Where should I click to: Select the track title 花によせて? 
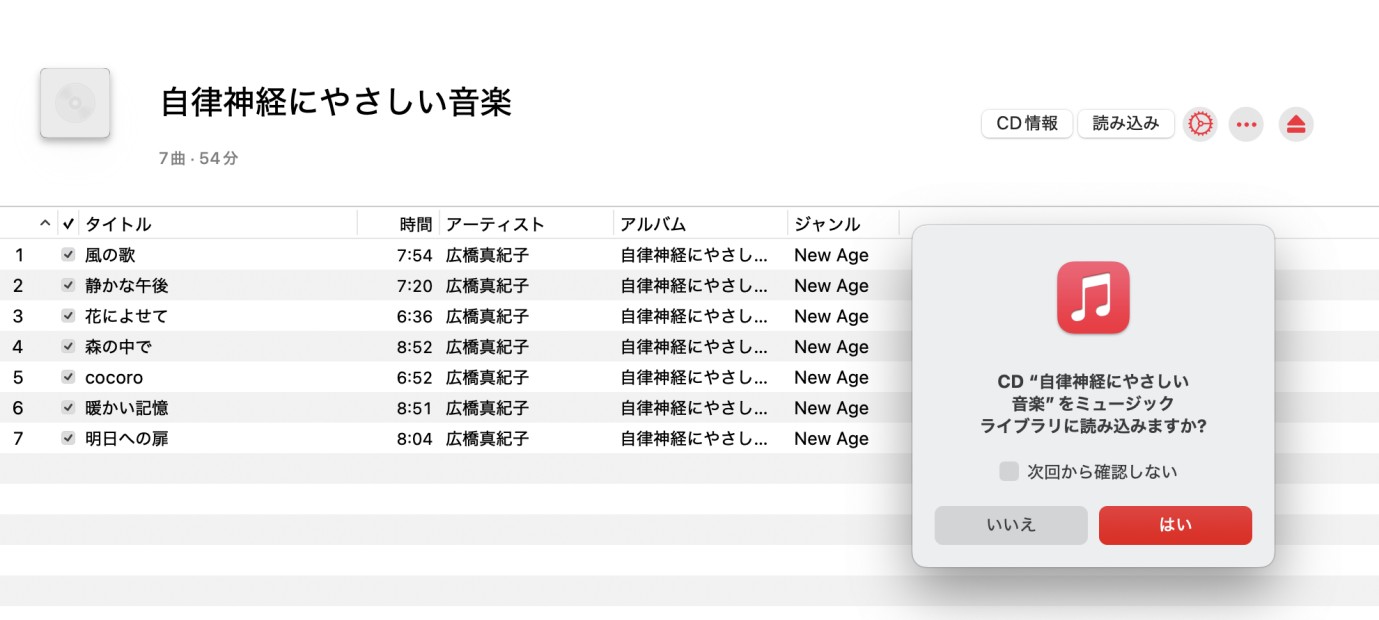point(127,316)
